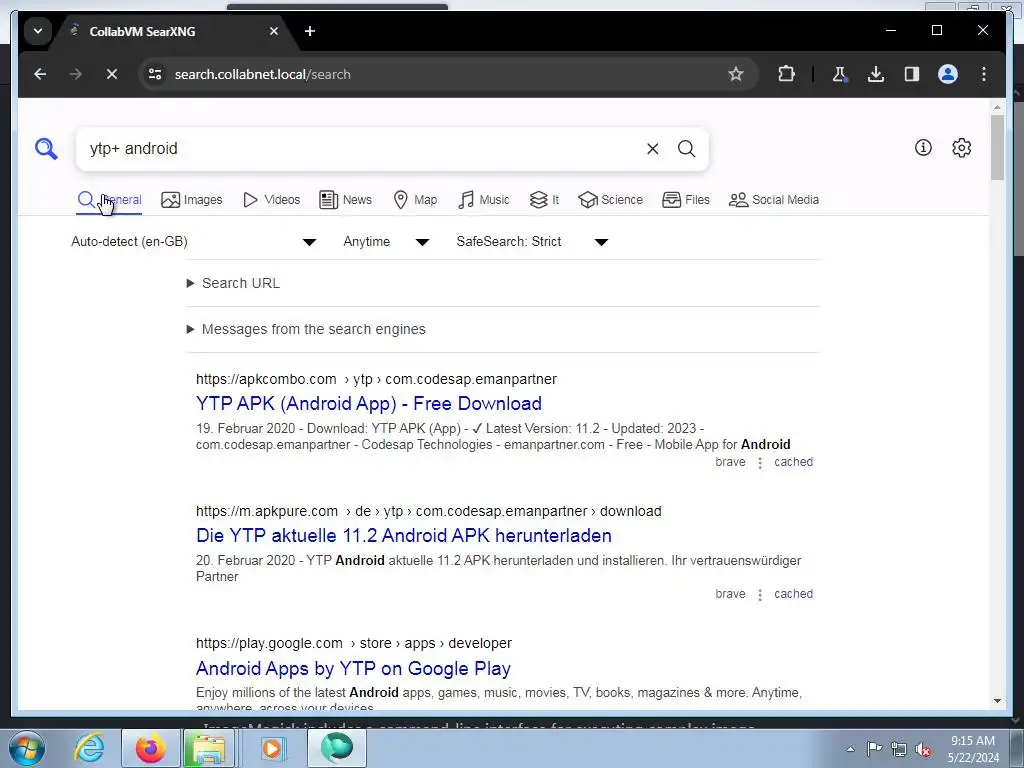The width and height of the screenshot is (1024, 768).
Task: Click the address bar URL
Action: [x=263, y=74]
